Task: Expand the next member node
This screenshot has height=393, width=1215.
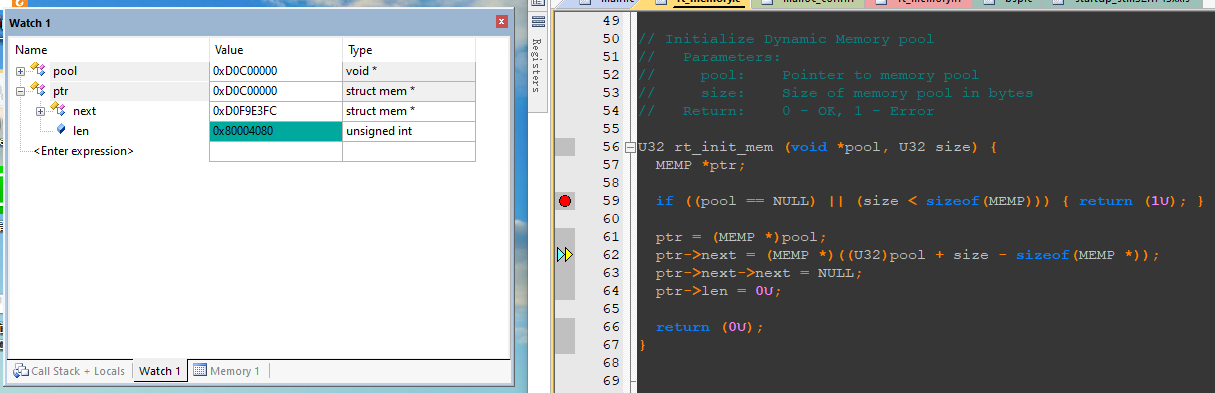Action: point(41,111)
